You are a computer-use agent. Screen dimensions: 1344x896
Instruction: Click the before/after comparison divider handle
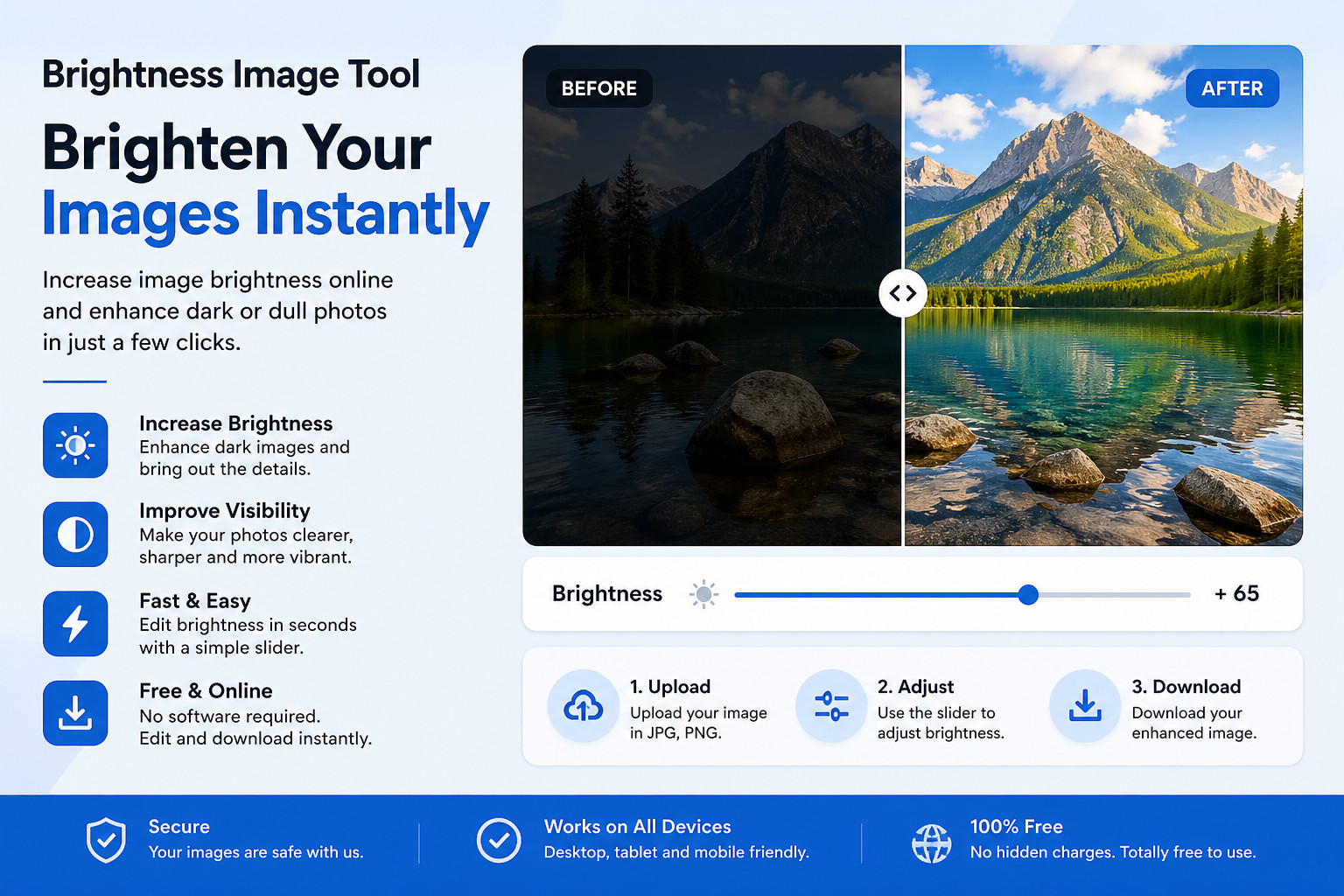click(x=903, y=293)
